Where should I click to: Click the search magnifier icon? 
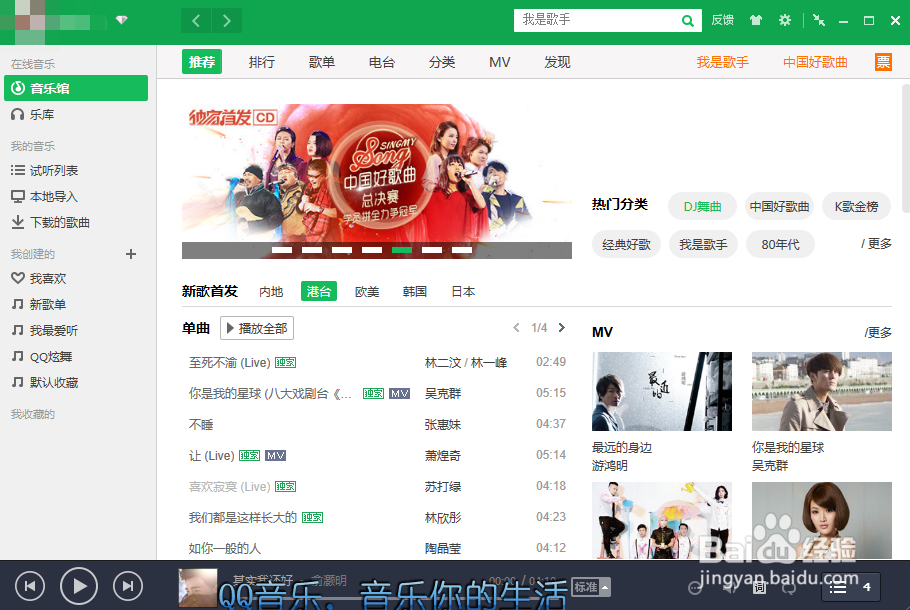pyautogui.click(x=686, y=19)
